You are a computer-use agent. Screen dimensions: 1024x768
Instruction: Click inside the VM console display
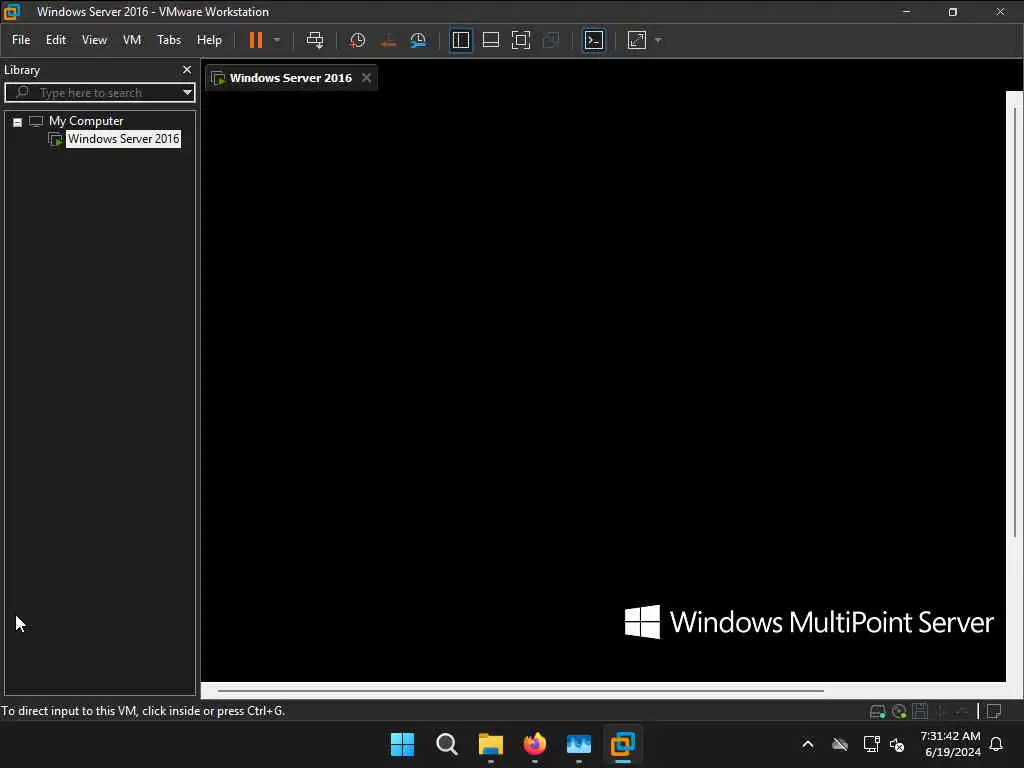click(603, 385)
